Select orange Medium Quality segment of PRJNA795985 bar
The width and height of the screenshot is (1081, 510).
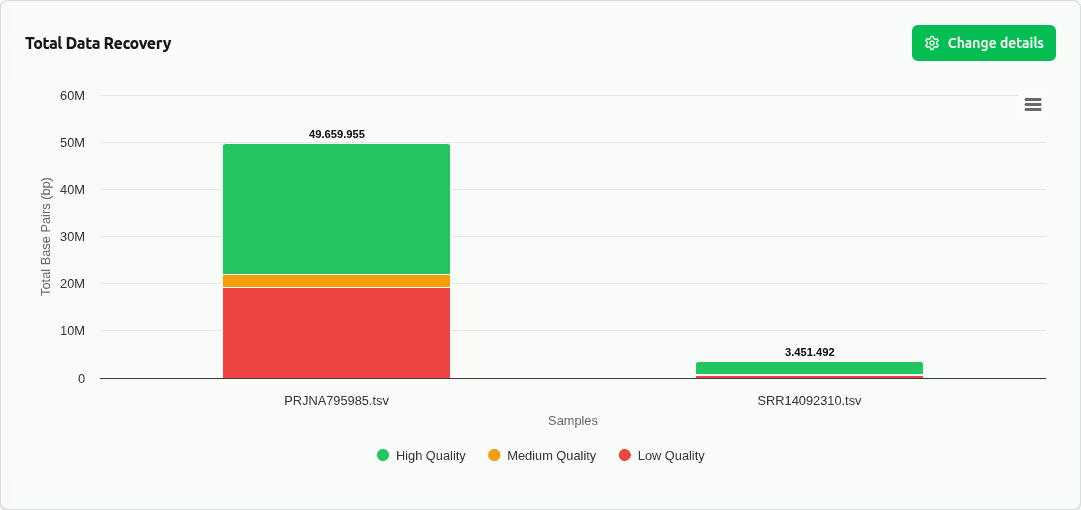(336, 281)
